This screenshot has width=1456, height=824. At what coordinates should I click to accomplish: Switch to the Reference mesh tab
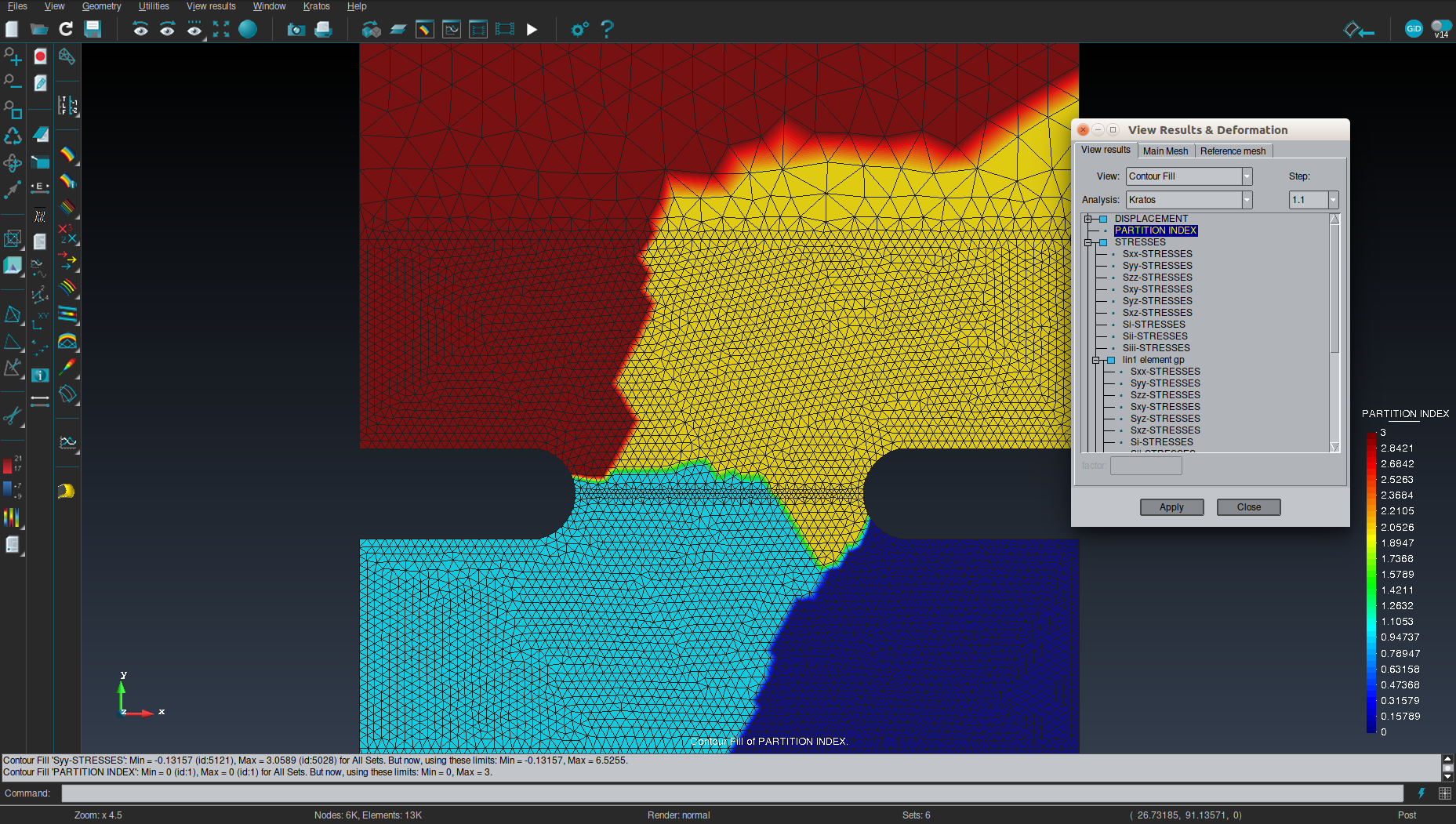click(x=1233, y=151)
